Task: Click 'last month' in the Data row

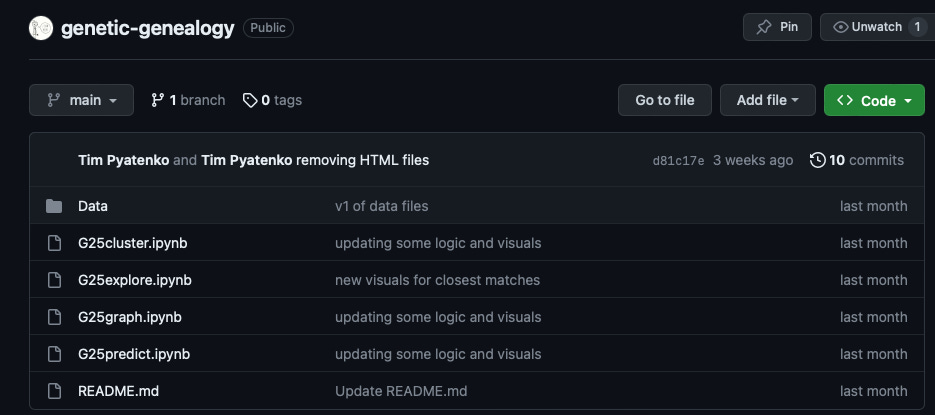Action: coord(874,206)
